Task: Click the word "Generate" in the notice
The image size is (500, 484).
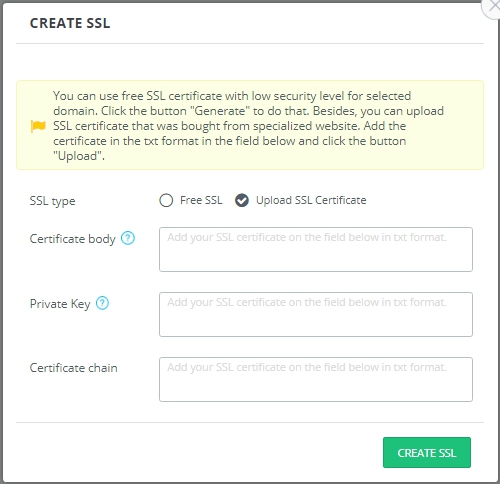Action: (x=220, y=111)
